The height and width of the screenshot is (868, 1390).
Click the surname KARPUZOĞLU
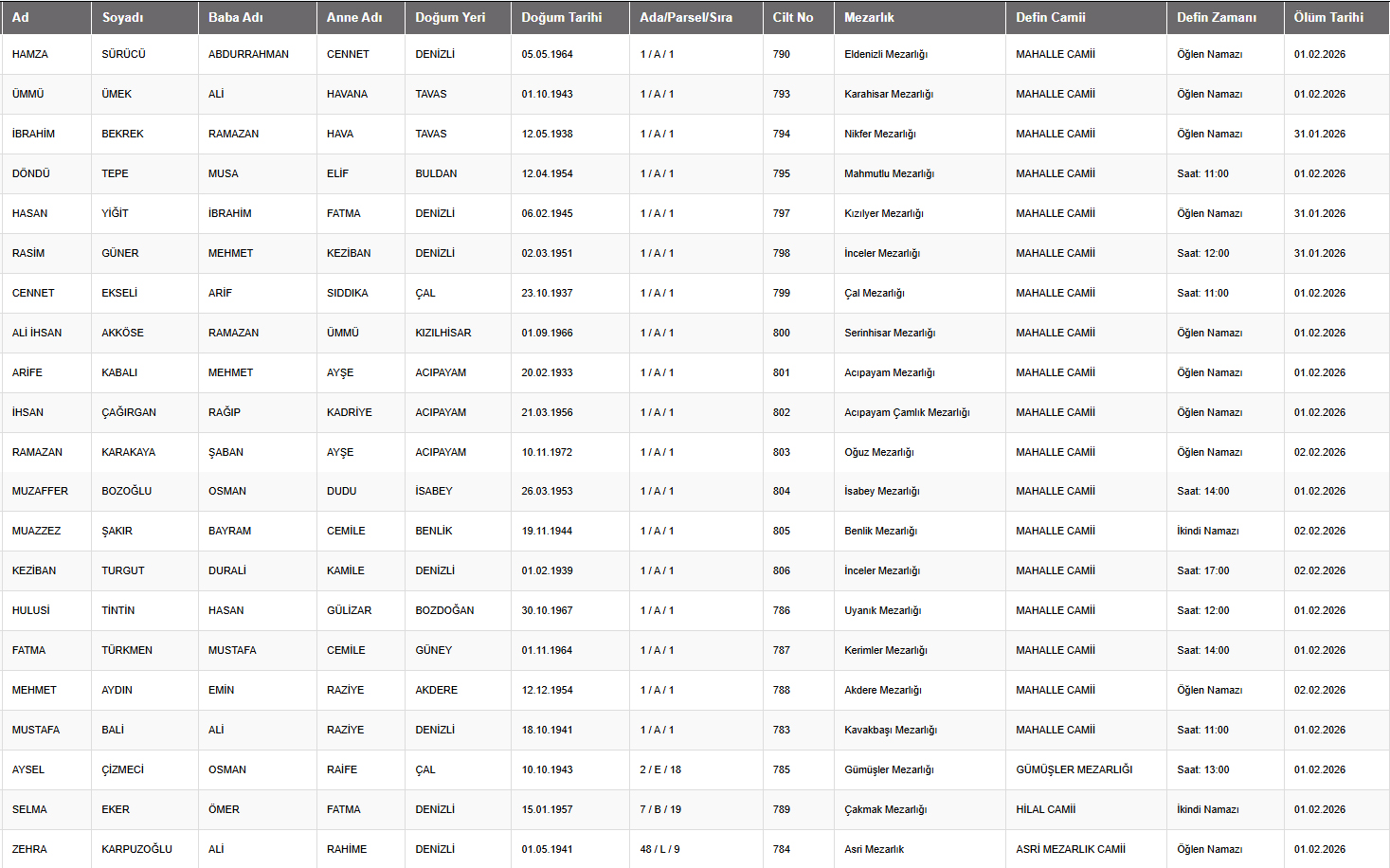137,849
